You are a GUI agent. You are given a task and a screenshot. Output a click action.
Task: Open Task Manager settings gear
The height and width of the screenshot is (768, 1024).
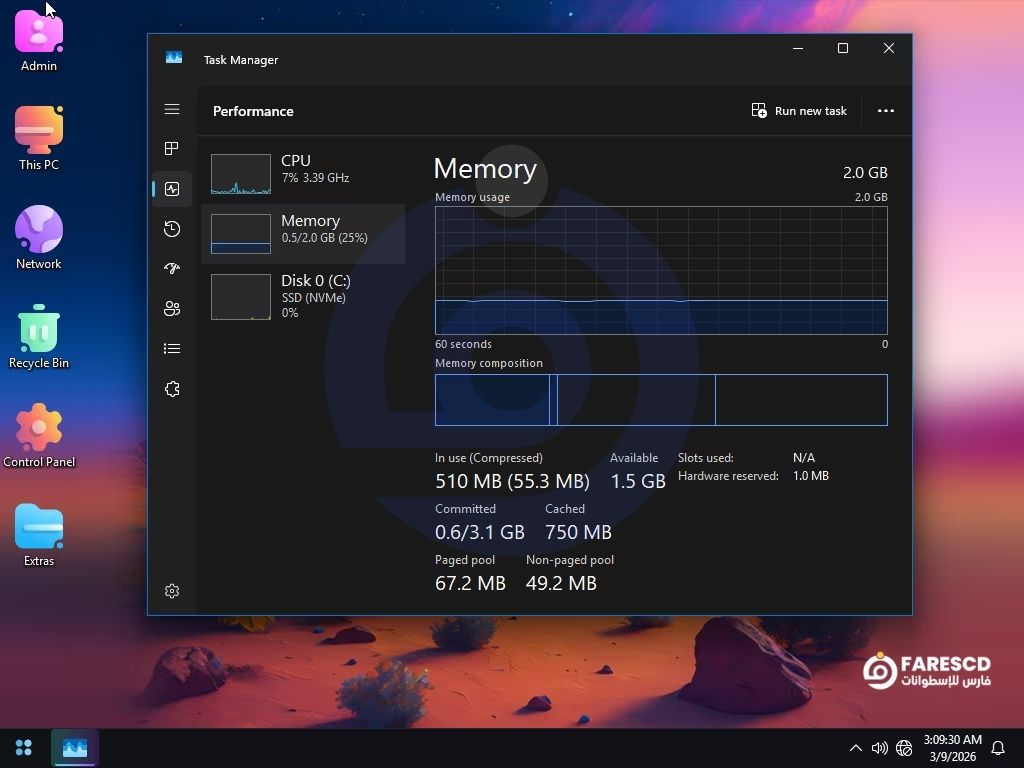pos(172,591)
